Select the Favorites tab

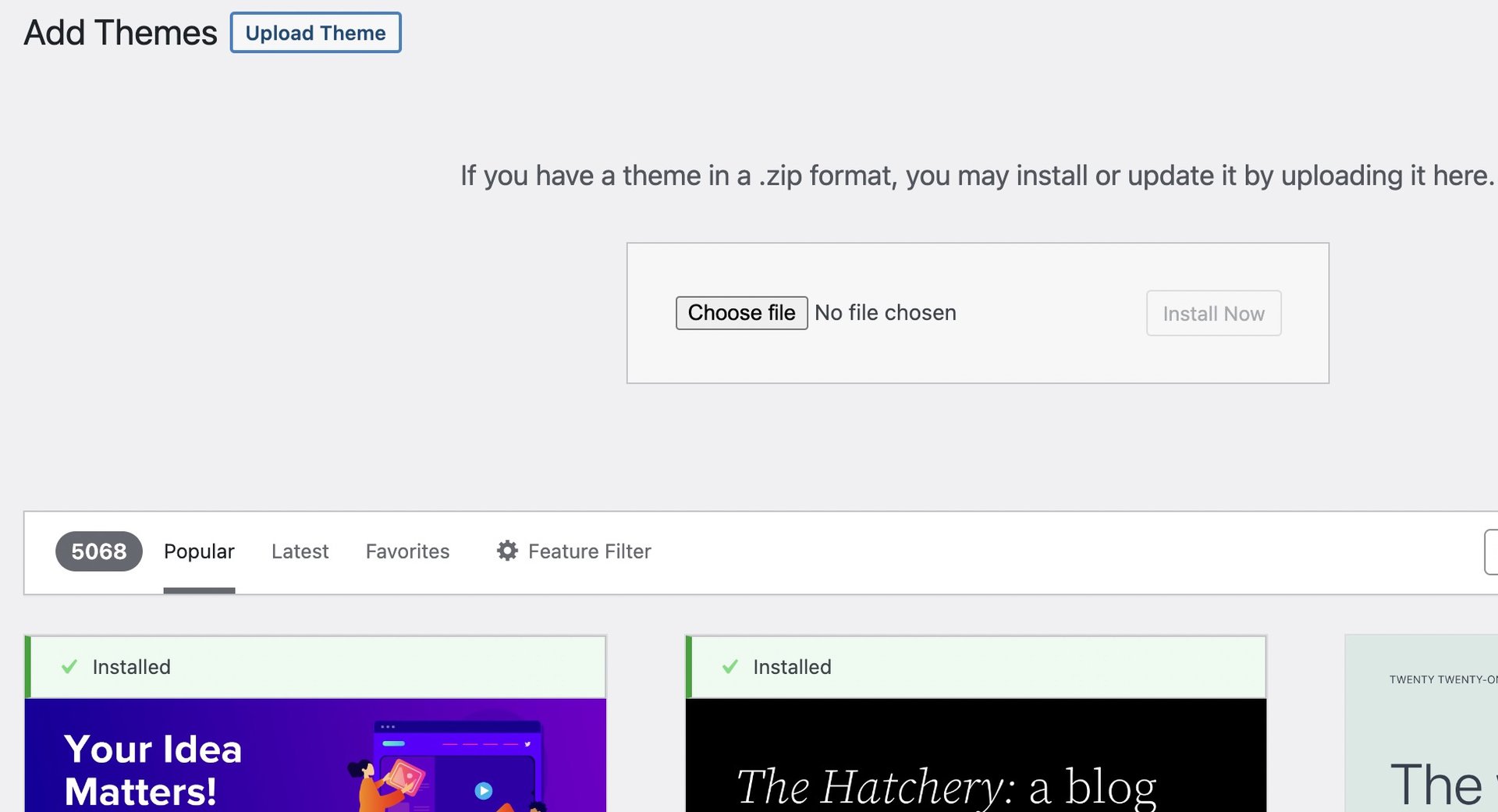[x=407, y=551]
